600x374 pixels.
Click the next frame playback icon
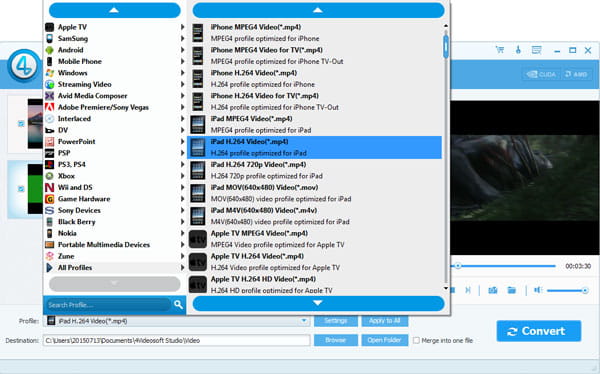point(468,291)
